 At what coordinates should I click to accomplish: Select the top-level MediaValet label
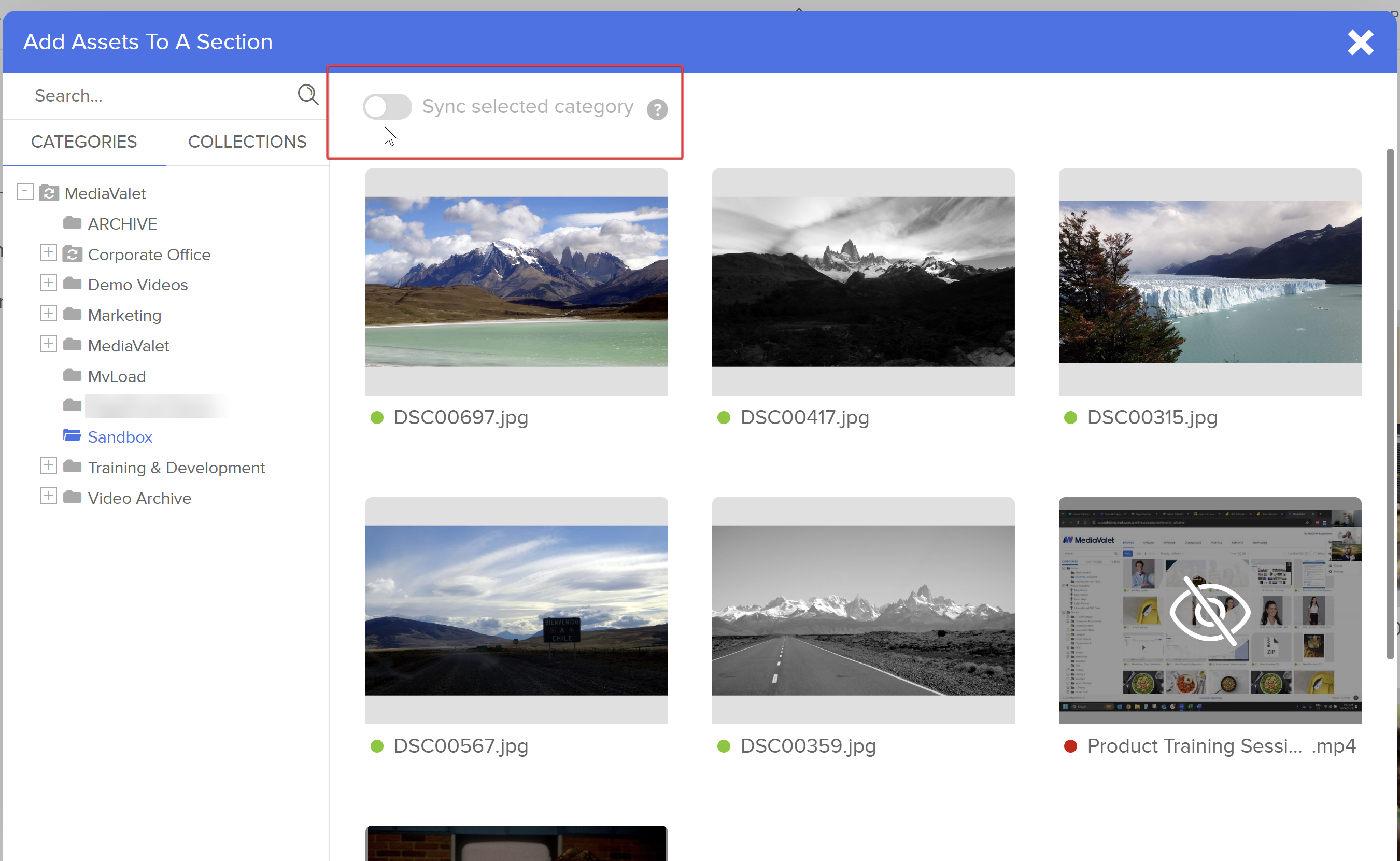click(x=105, y=194)
